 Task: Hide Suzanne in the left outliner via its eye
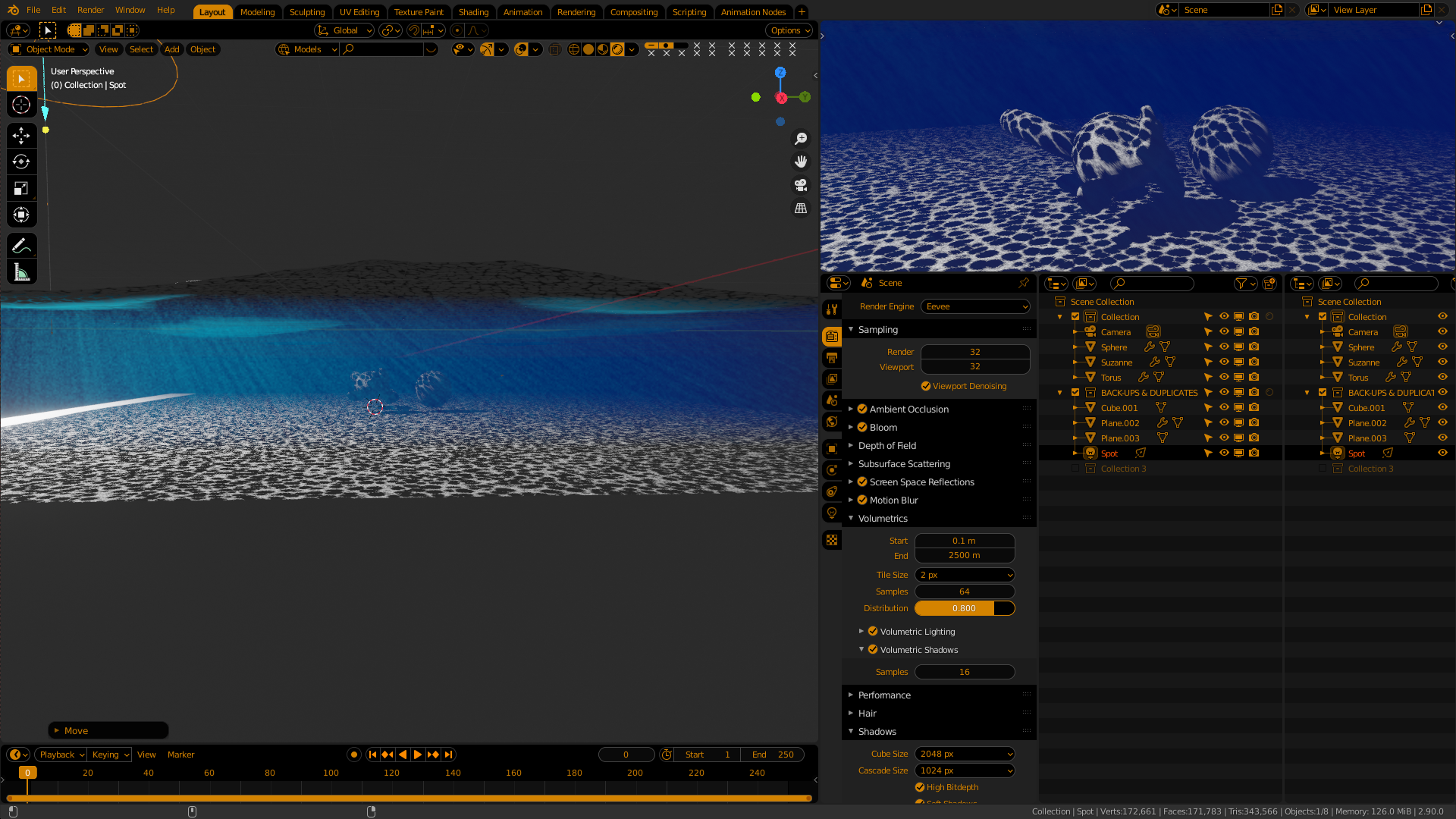point(1224,362)
